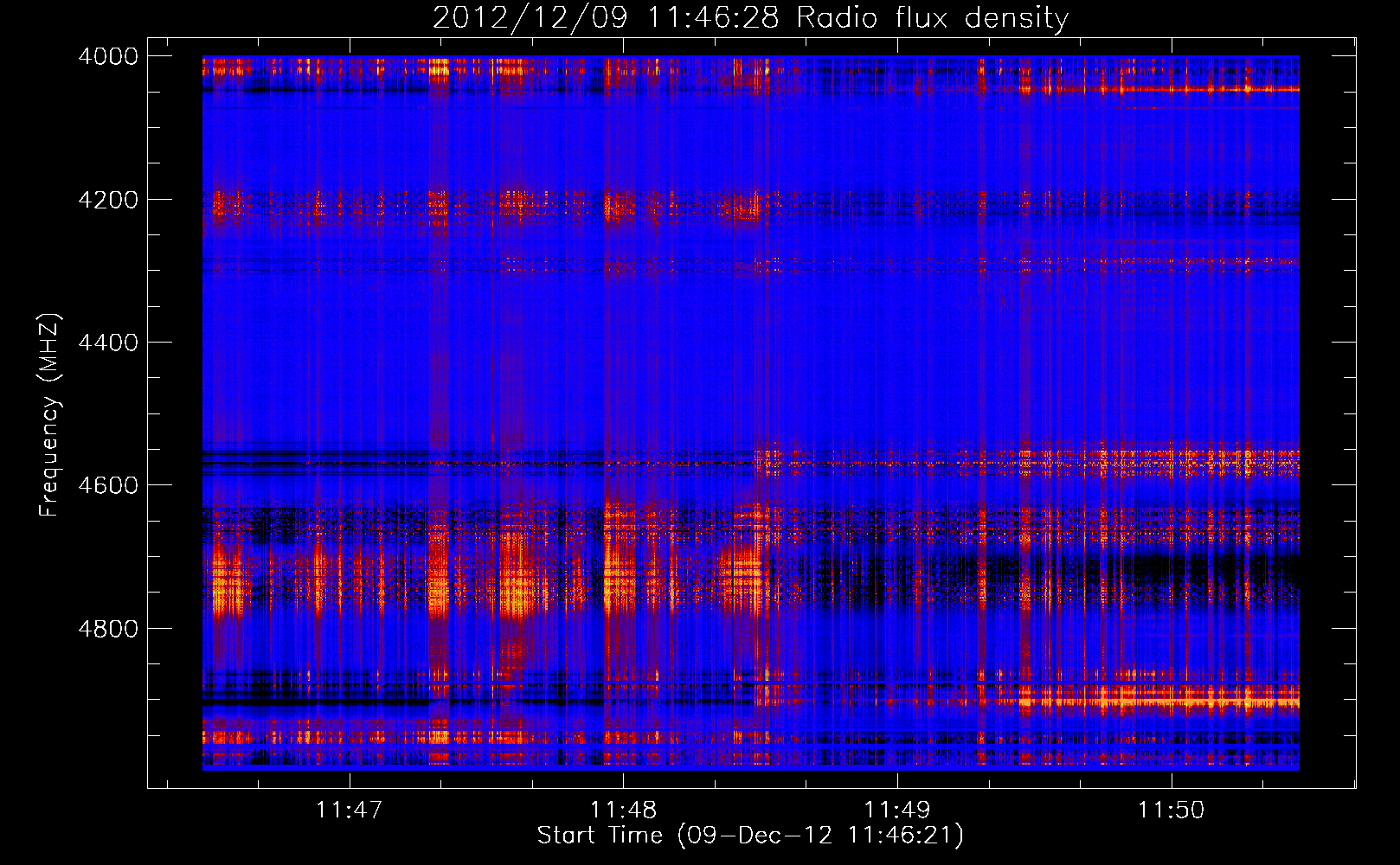Click the 11:49 time axis label
This screenshot has width=1400, height=865.
897,811
